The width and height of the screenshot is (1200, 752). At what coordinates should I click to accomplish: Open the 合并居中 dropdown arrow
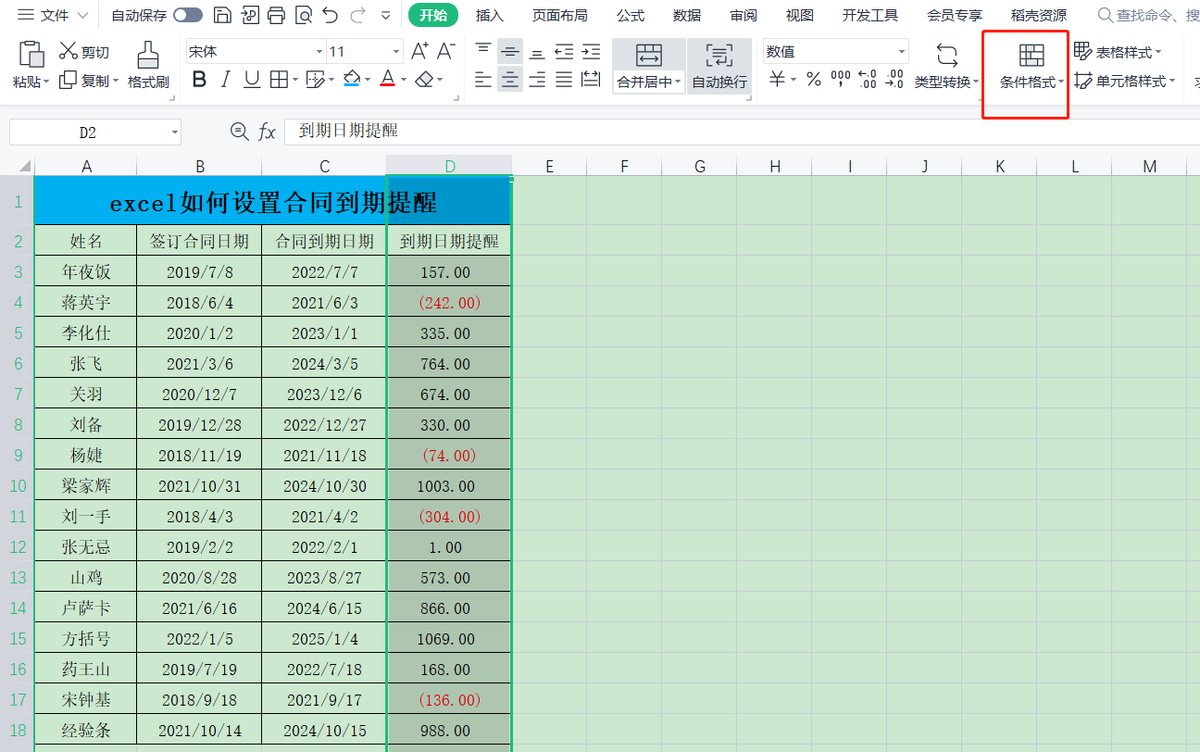coord(678,82)
